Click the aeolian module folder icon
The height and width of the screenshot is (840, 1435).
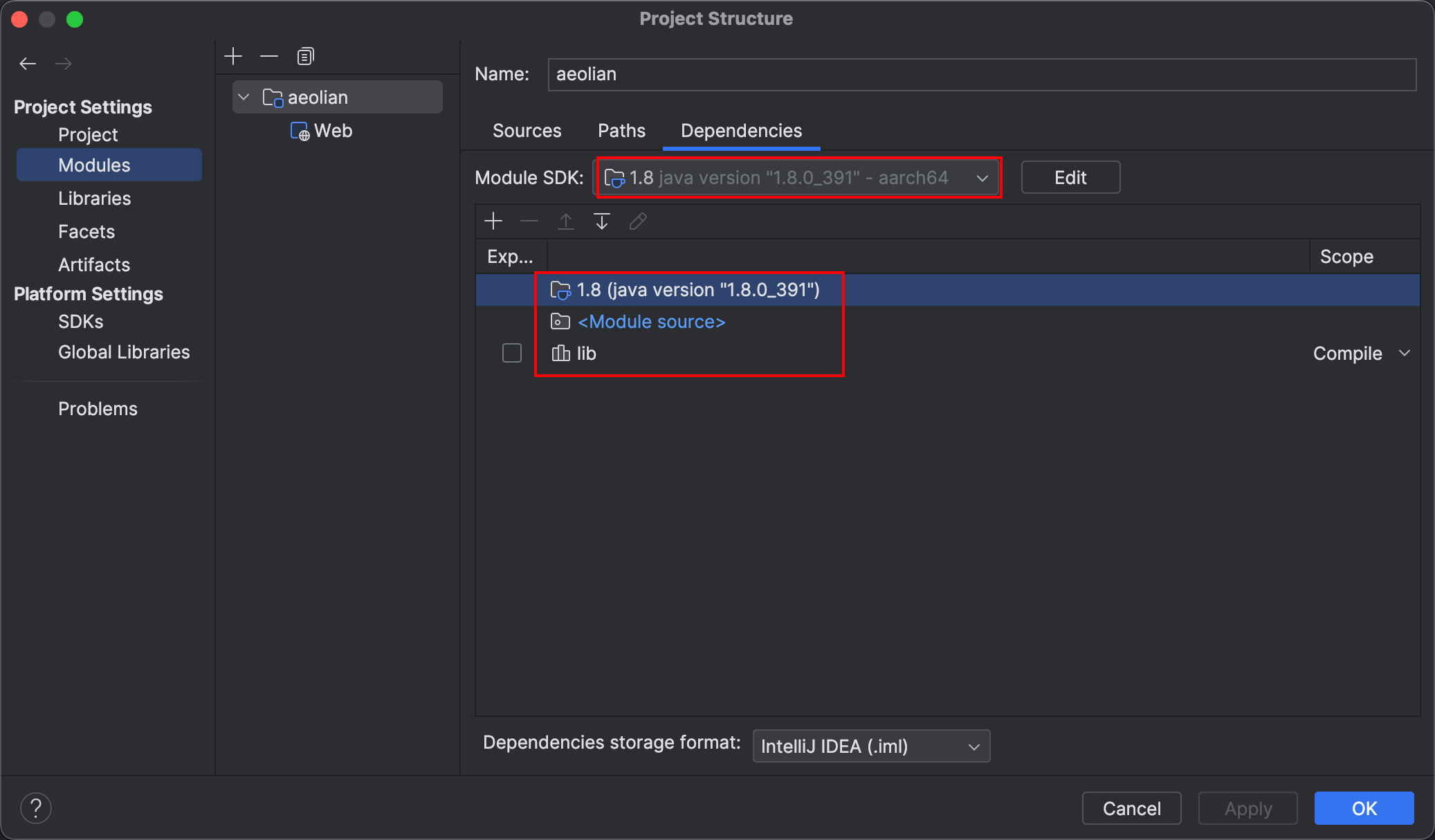tap(273, 98)
